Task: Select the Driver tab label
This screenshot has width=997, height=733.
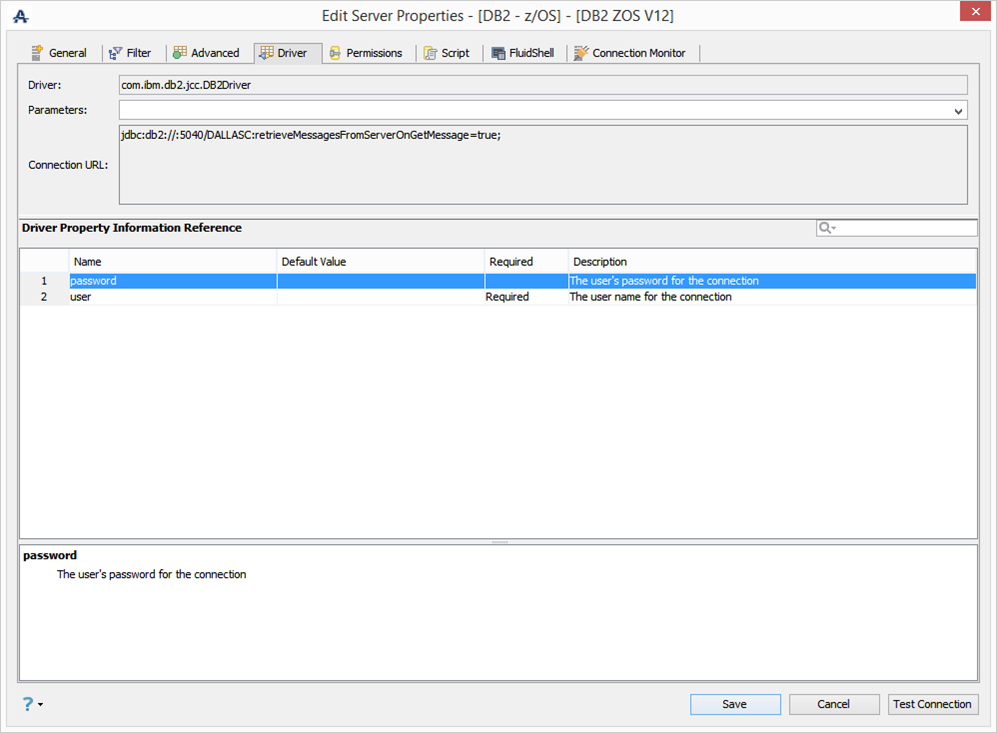Action: pos(292,53)
